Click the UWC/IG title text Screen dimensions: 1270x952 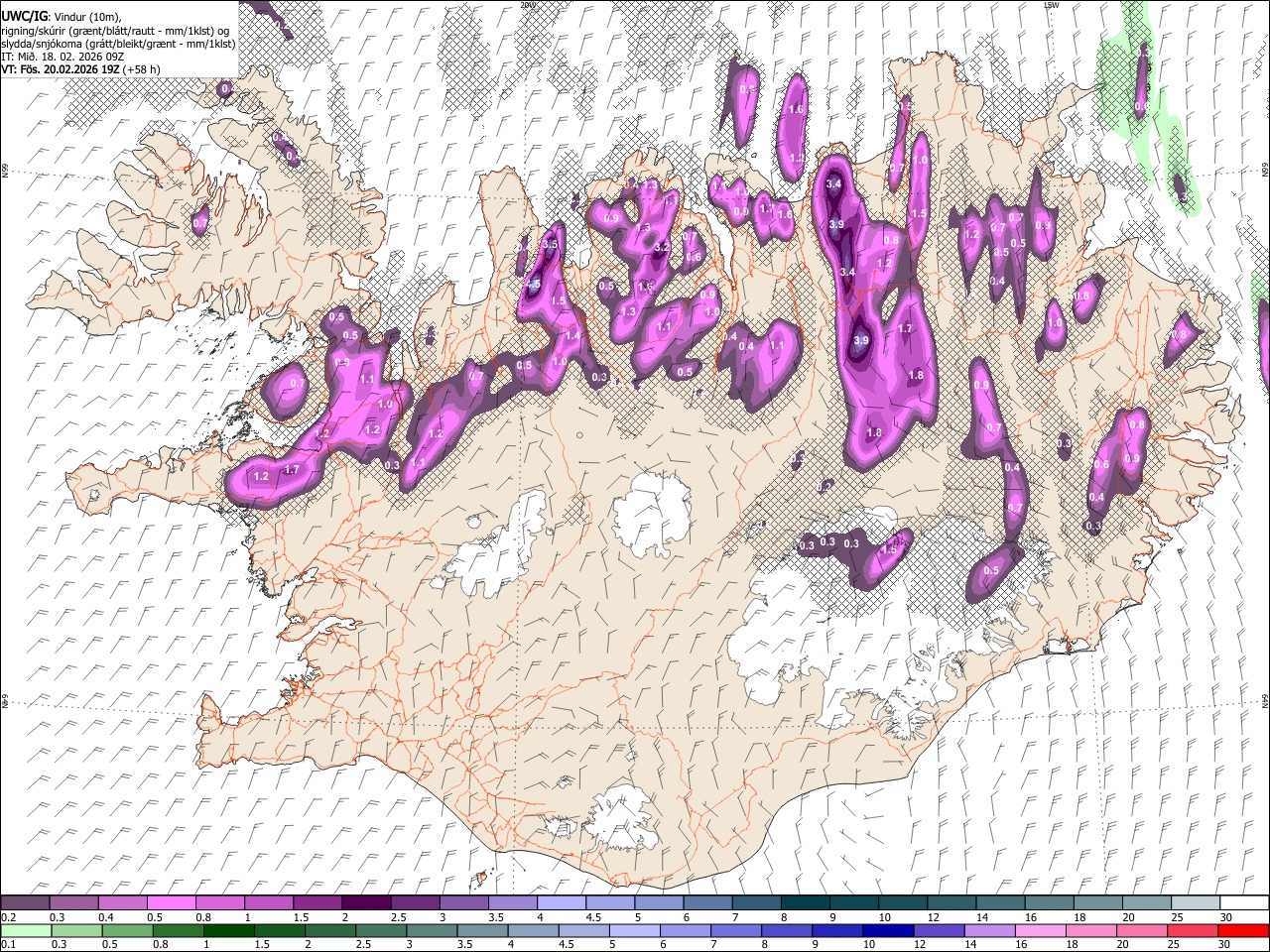[x=24, y=17]
